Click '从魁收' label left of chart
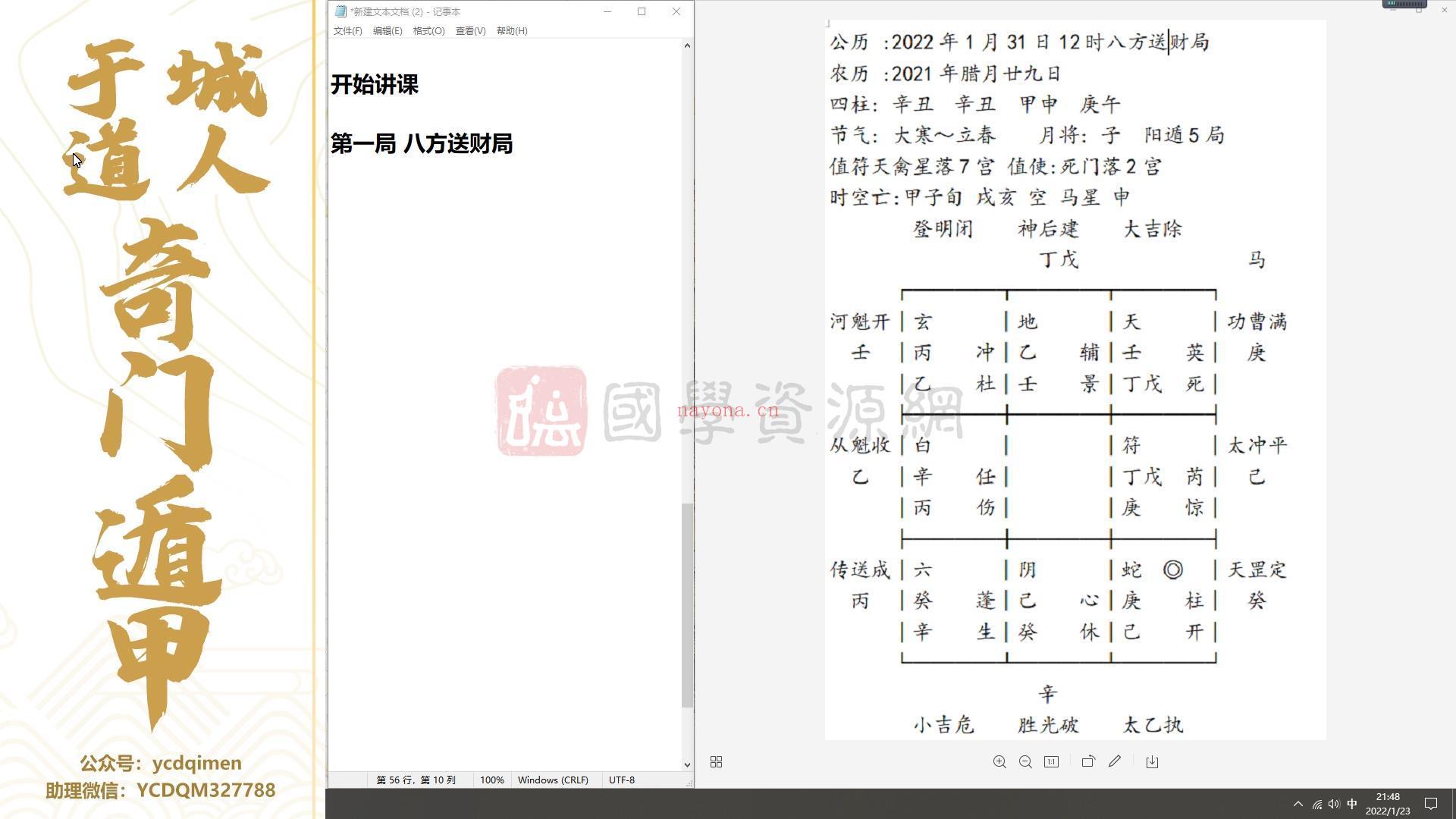 point(860,445)
